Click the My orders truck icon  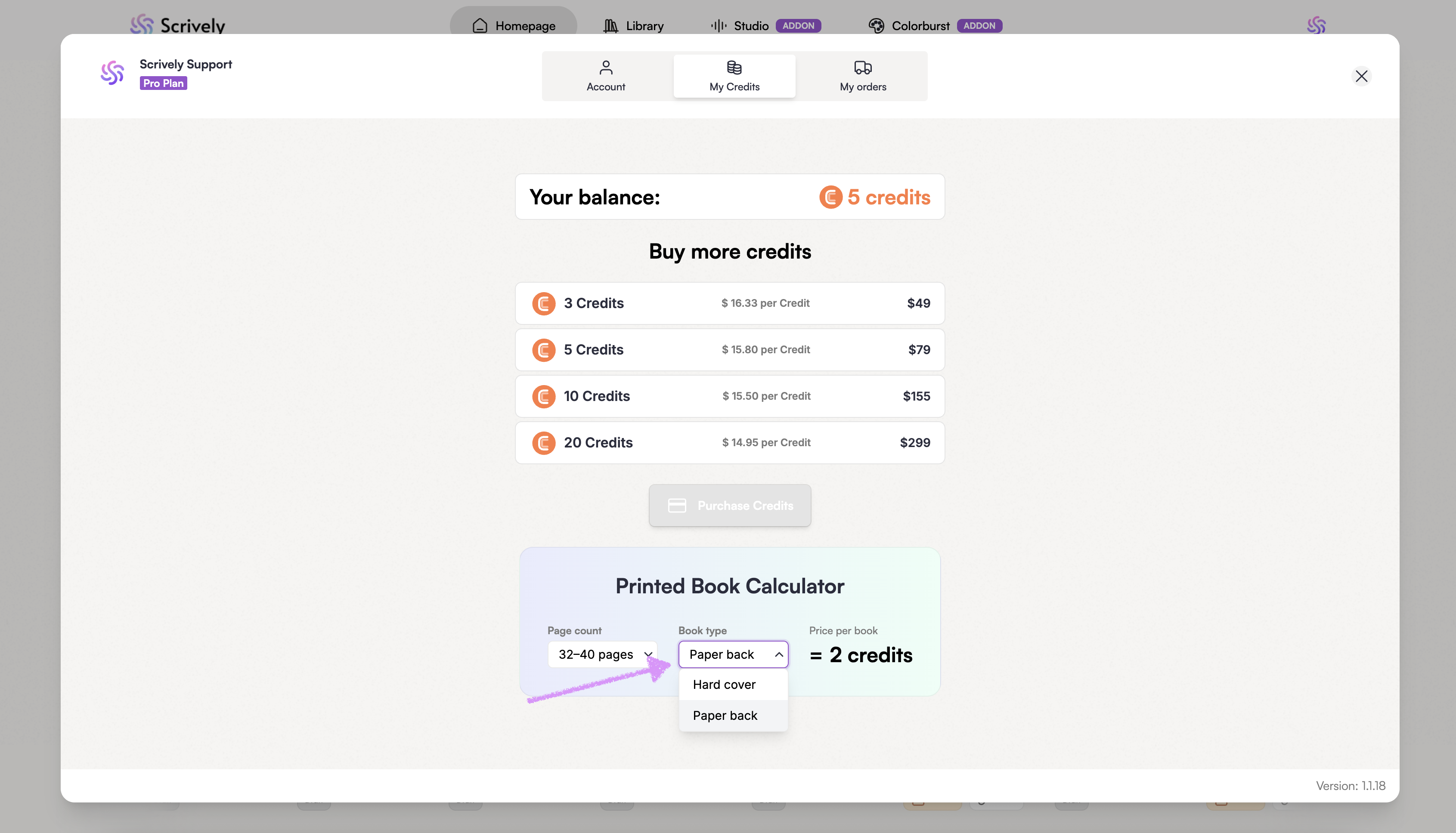click(x=862, y=68)
